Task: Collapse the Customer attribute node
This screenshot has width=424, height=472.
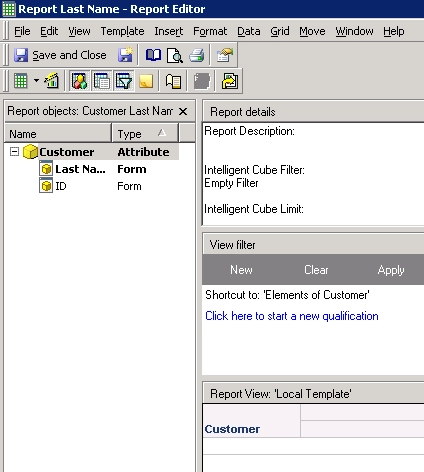Action: pos(14,152)
